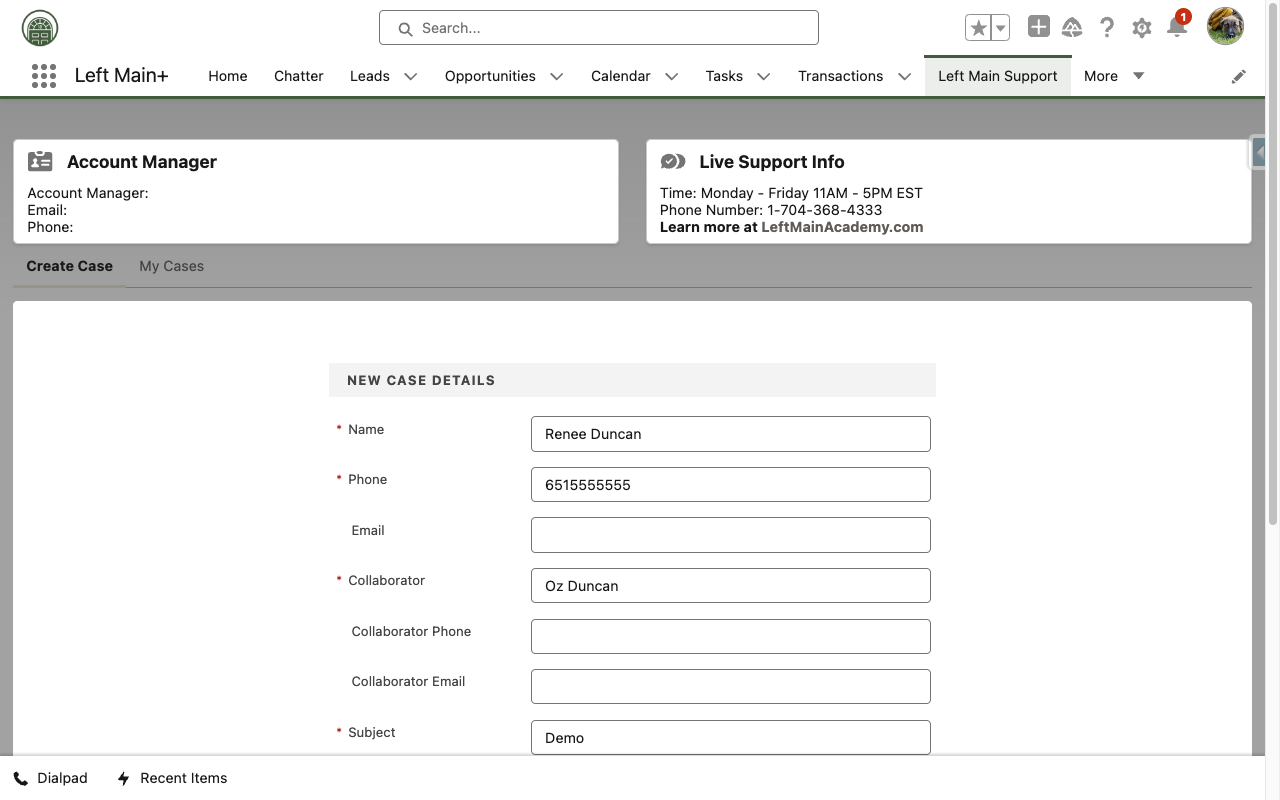The width and height of the screenshot is (1280, 800).
Task: Go to the Chatter tab
Action: pyautogui.click(x=299, y=76)
